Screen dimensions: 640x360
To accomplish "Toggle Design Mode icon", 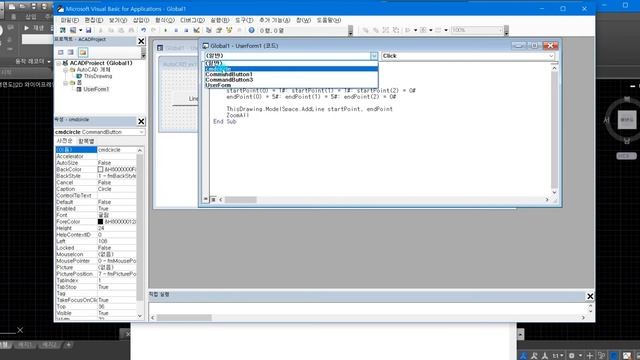I will coord(196,30).
